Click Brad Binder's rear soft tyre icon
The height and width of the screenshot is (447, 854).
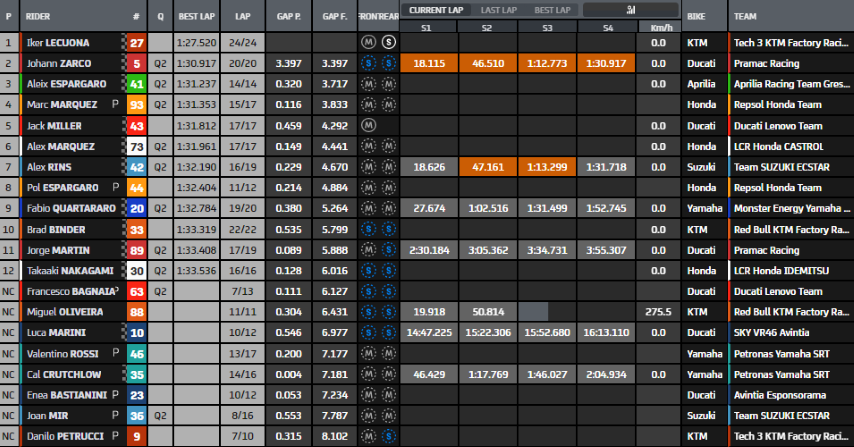point(389,229)
